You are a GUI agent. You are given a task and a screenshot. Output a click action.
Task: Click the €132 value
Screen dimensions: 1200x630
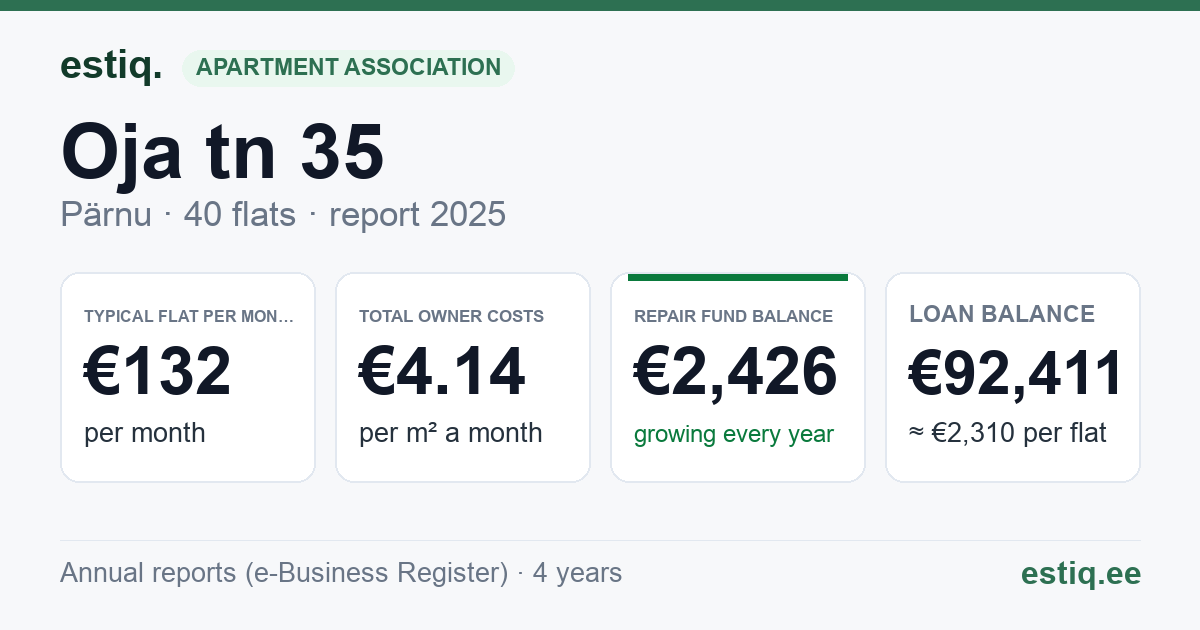pyautogui.click(x=158, y=372)
